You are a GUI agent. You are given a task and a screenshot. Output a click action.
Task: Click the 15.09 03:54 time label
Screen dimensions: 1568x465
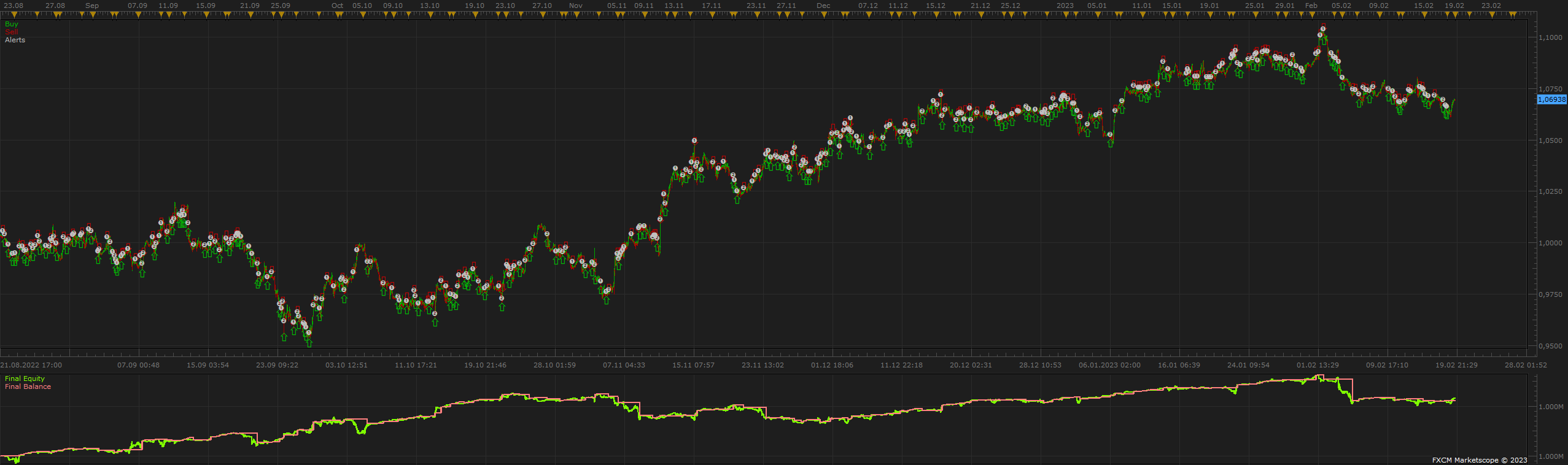[x=208, y=365]
